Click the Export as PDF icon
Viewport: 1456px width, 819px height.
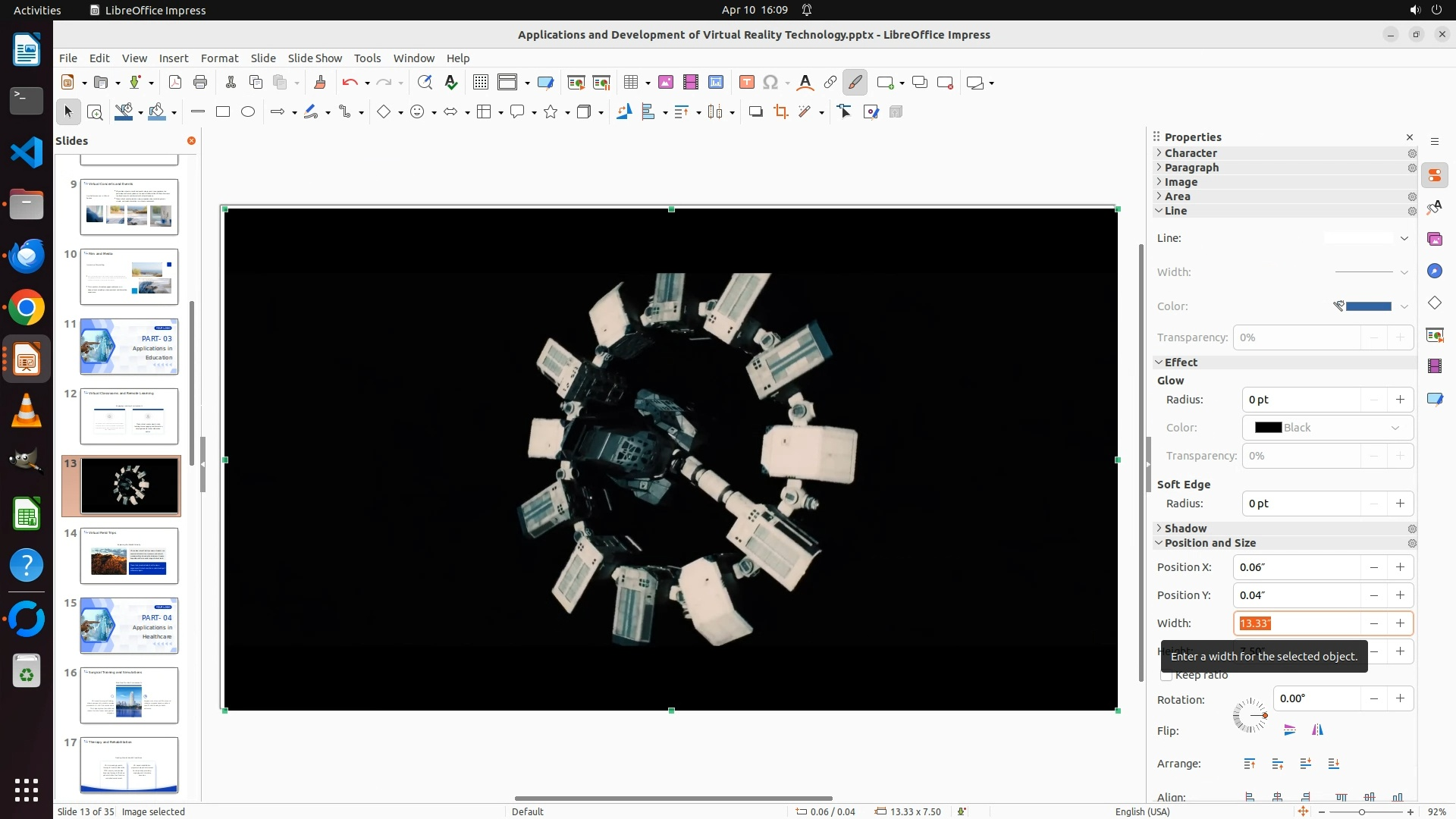click(175, 83)
